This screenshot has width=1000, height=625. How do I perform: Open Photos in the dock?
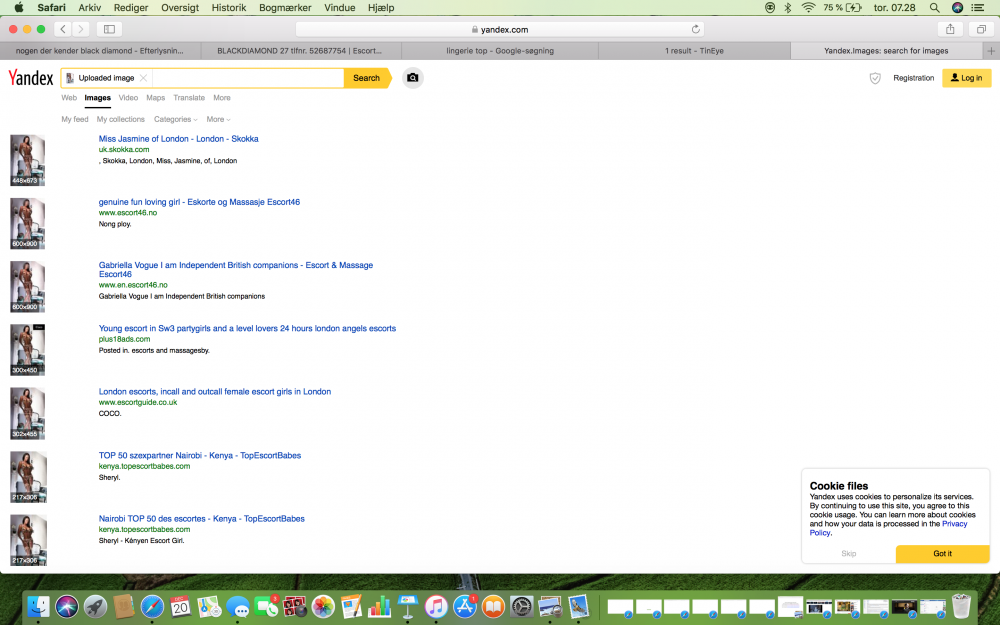(x=323, y=607)
